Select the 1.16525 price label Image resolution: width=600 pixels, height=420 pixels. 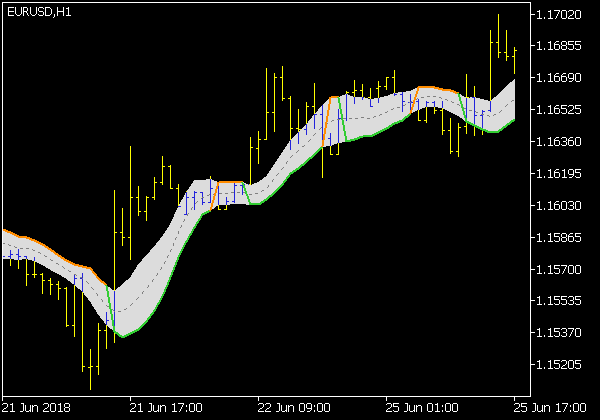(558, 110)
